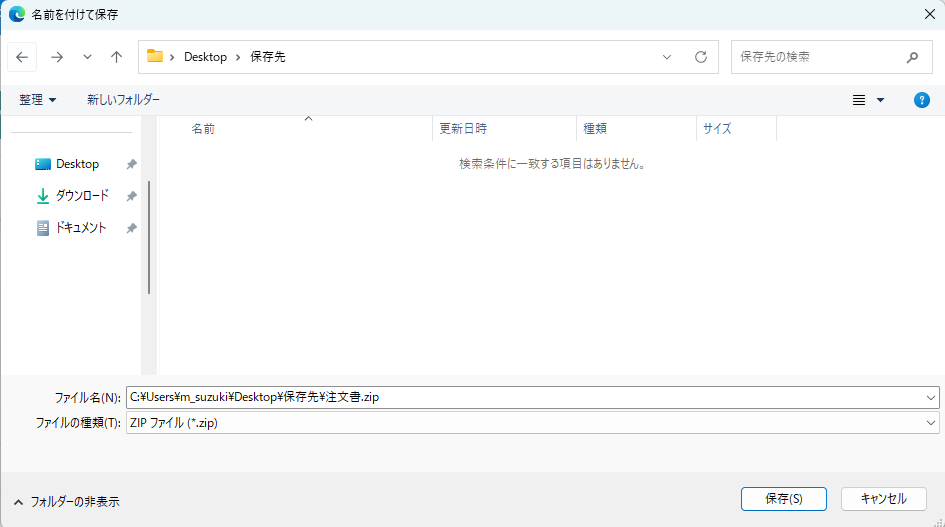Select ダウンロード in the navigation pane
This screenshot has width=945, height=527.
point(81,196)
